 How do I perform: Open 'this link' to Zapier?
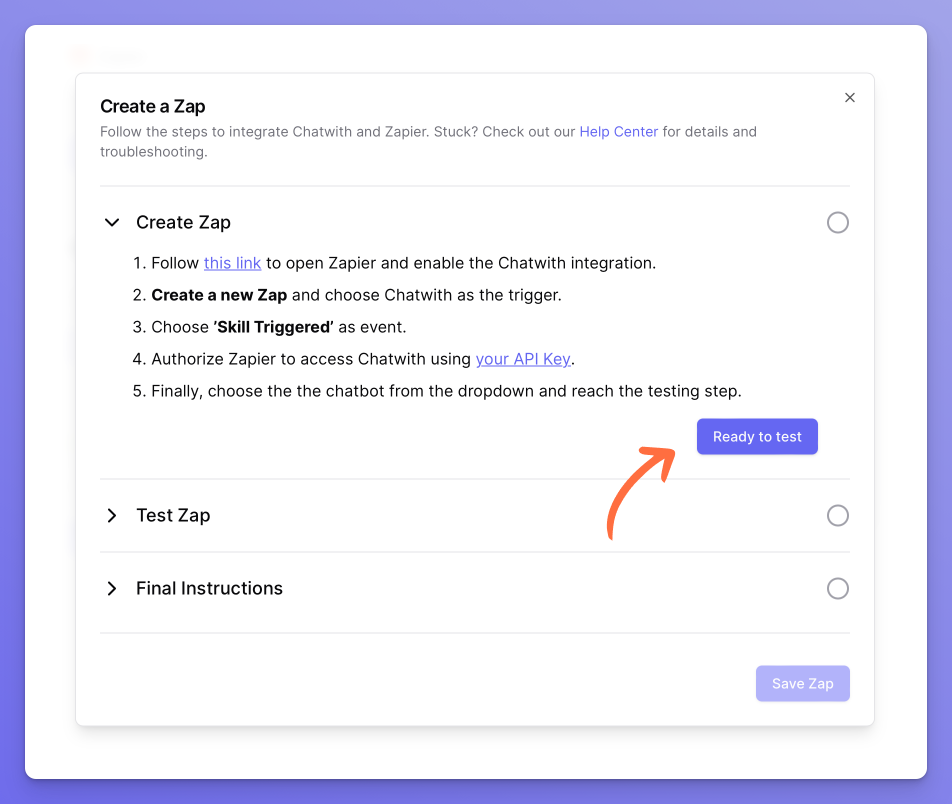[232, 264]
